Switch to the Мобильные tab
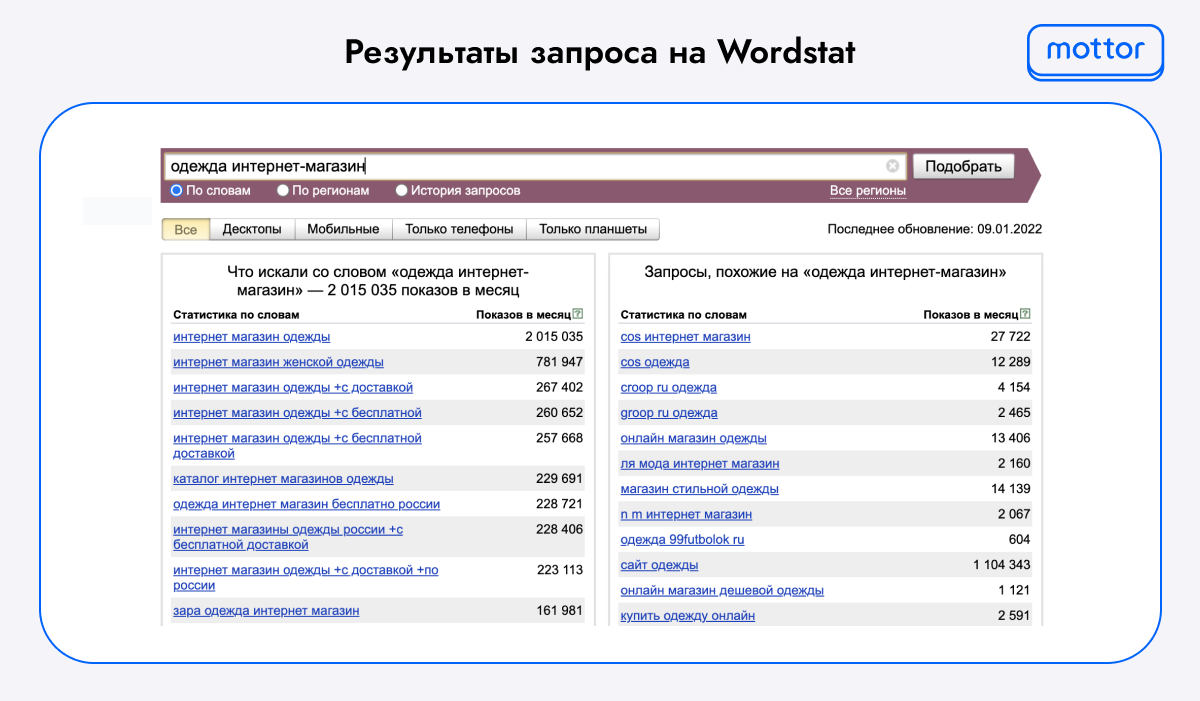Viewport: 1200px width, 701px height. 343,229
